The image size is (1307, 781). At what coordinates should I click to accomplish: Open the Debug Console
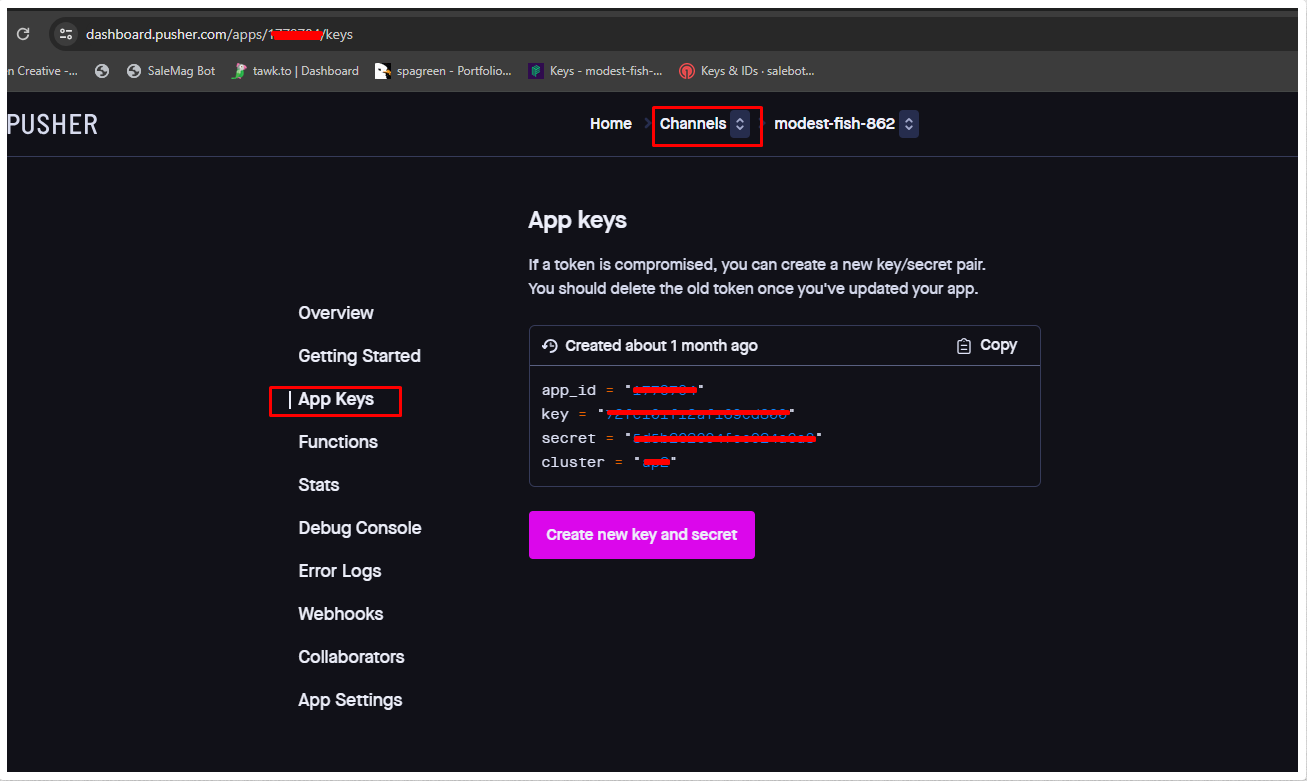(x=360, y=528)
